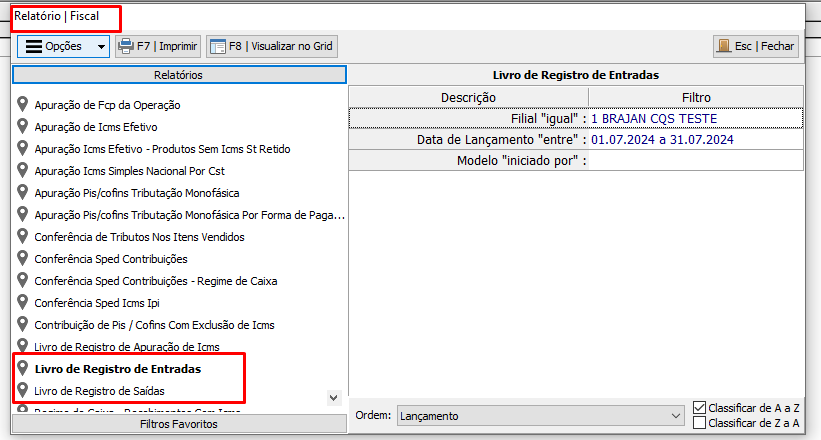Screen dimensions: 821x440
Task: Click the grid icon for F8 Visualizar
Action: [x=216, y=46]
